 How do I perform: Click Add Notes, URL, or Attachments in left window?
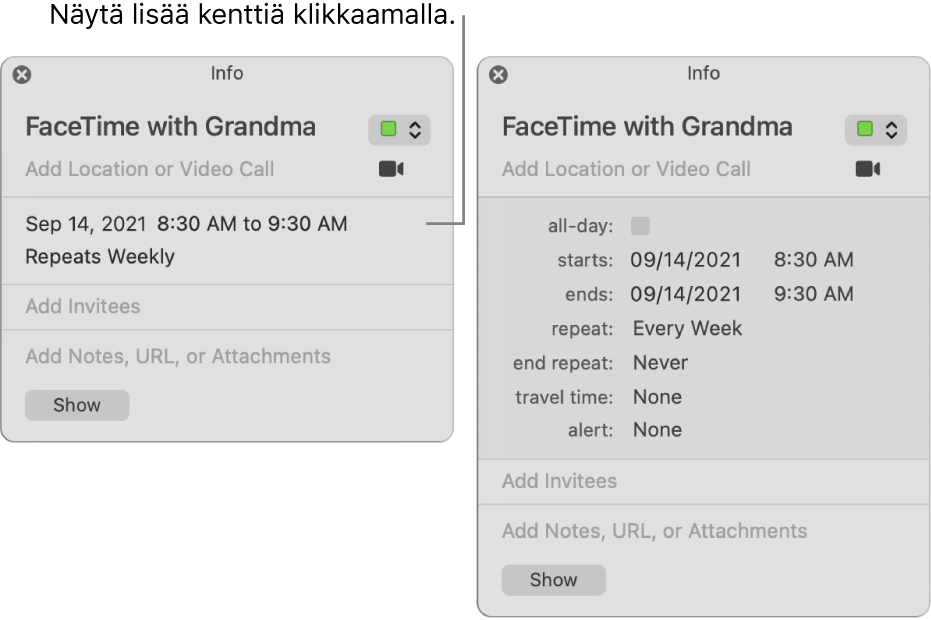coord(178,356)
